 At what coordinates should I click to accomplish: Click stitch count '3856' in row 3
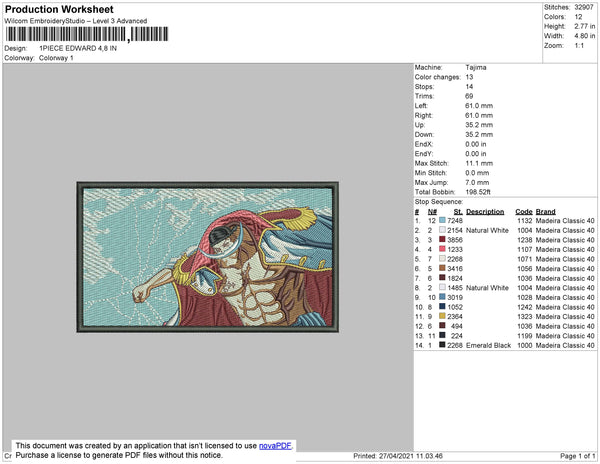coord(455,240)
